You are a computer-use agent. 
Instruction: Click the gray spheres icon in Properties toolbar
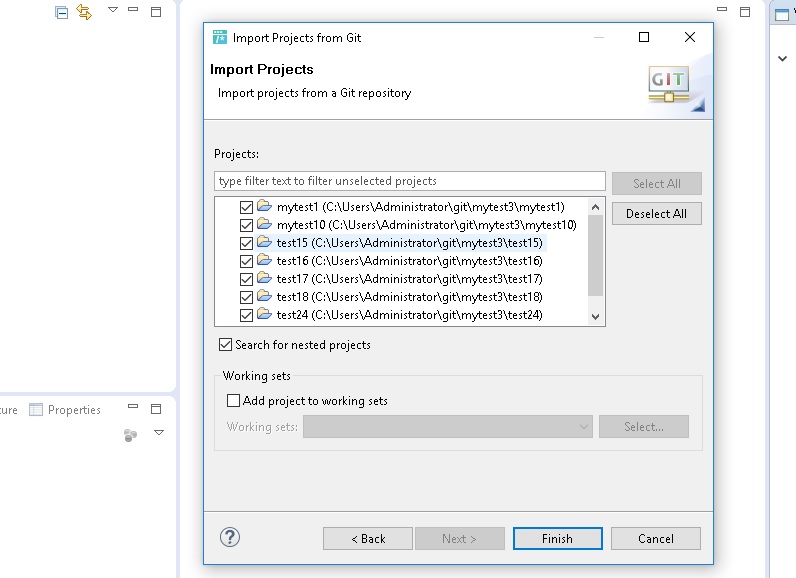pos(130,435)
